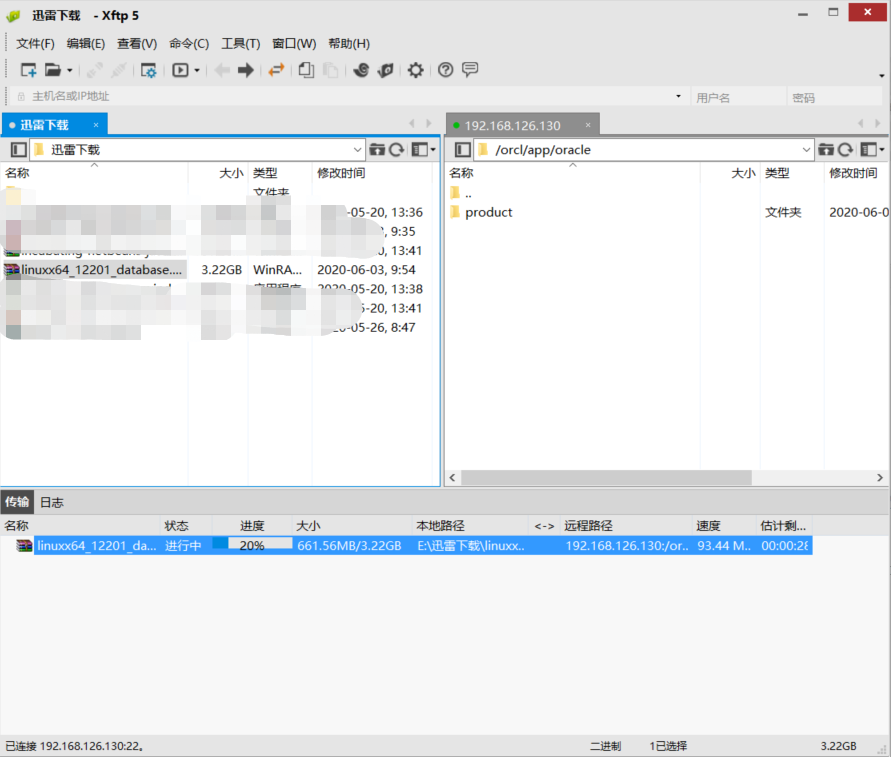Open options with the gear icon
891x757 pixels.
point(415,70)
